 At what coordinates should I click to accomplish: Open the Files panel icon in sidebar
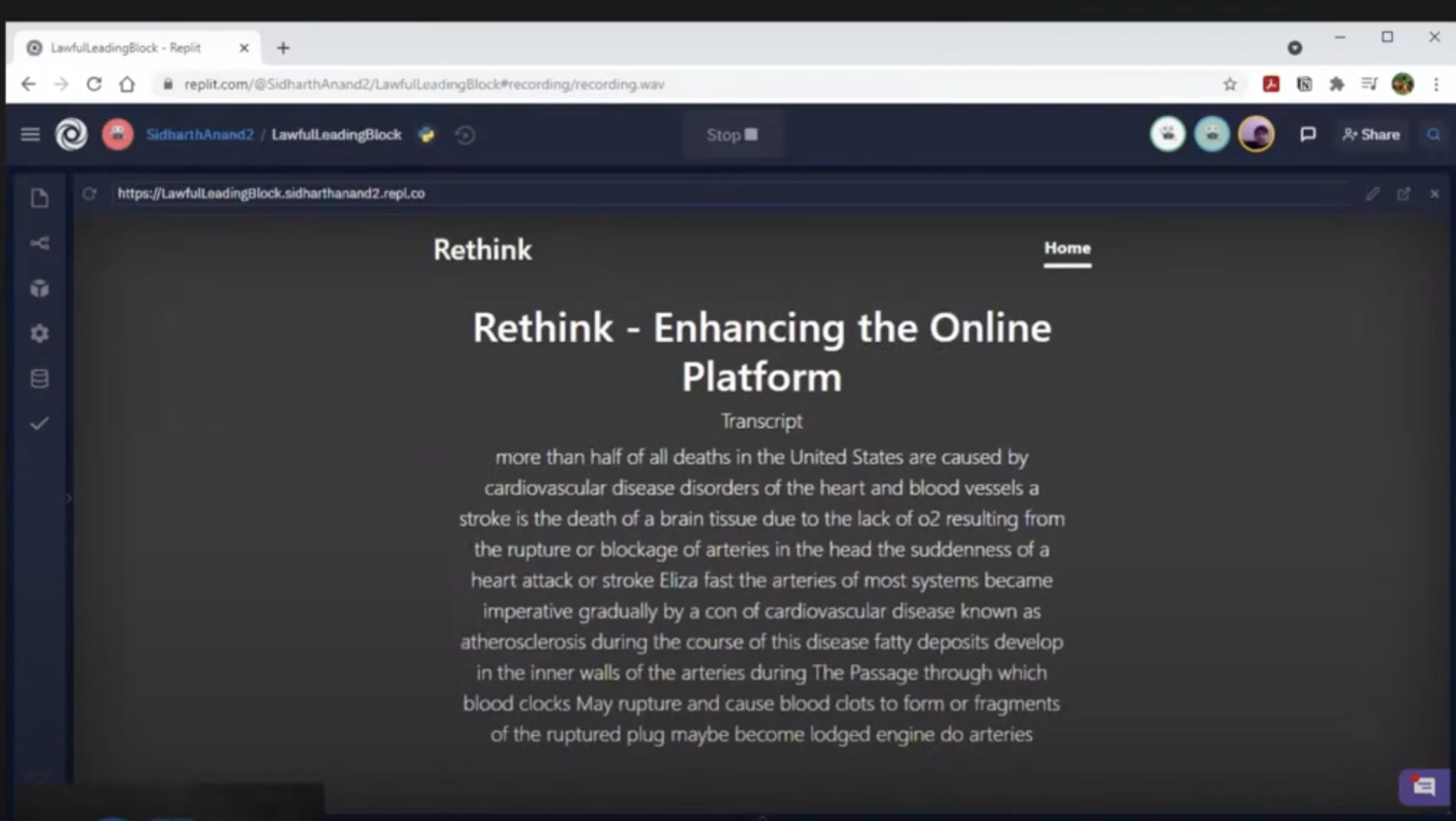pyautogui.click(x=39, y=198)
